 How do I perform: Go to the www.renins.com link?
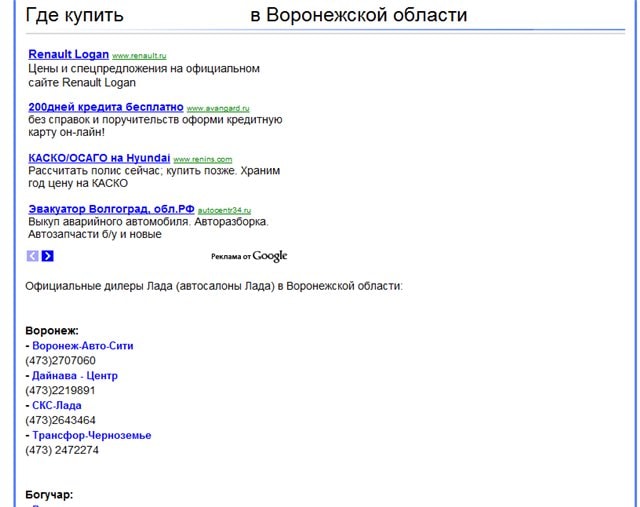click(x=202, y=159)
